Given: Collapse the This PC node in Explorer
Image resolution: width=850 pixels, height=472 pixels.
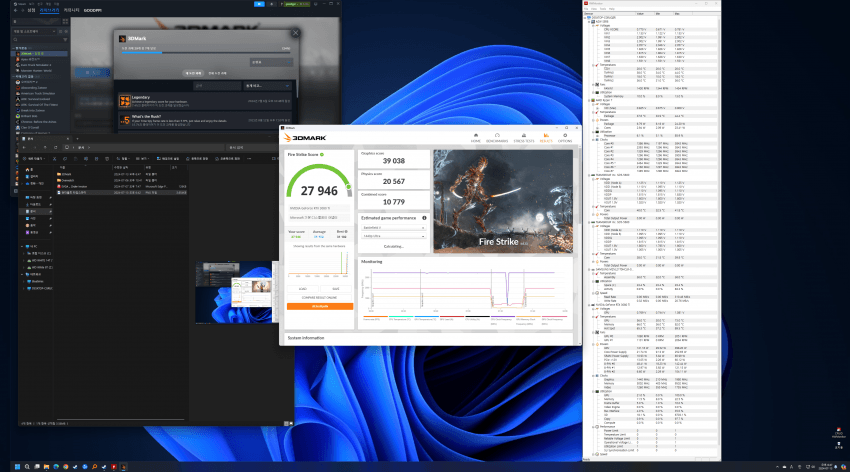Looking at the screenshot, I should [23, 247].
